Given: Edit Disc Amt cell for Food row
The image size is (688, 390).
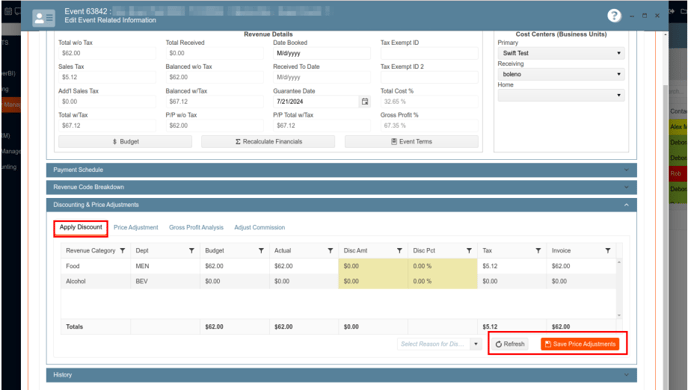Looking at the screenshot, I should (373, 266).
